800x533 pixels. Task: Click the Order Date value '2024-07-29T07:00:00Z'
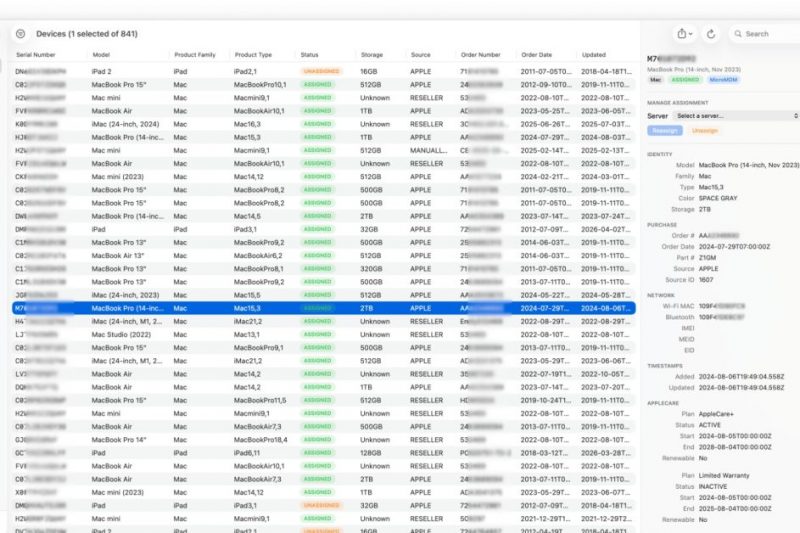point(734,246)
